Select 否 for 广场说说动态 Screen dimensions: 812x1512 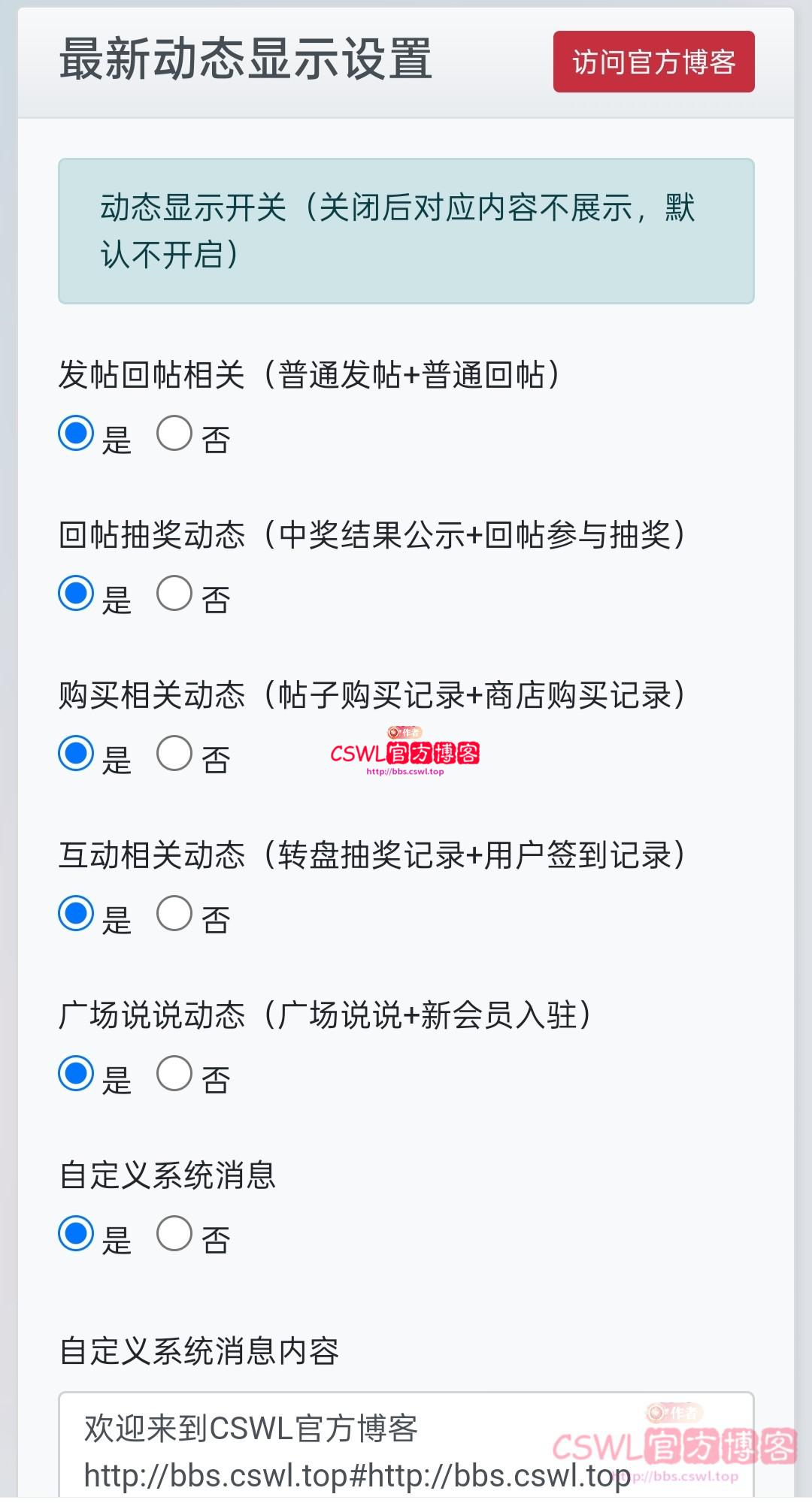(x=174, y=1074)
